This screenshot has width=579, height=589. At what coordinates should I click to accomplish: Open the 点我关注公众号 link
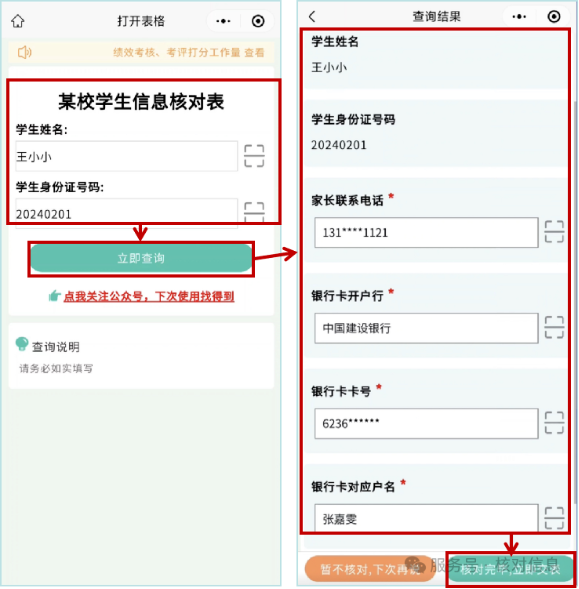click(x=149, y=296)
